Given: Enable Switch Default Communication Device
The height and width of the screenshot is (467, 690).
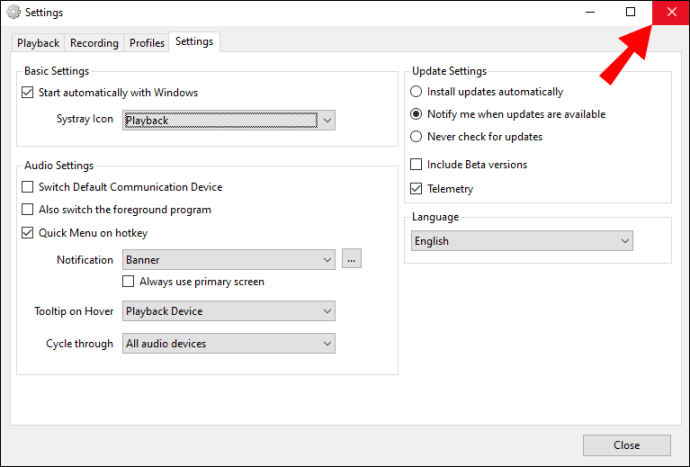Looking at the screenshot, I should [x=27, y=187].
